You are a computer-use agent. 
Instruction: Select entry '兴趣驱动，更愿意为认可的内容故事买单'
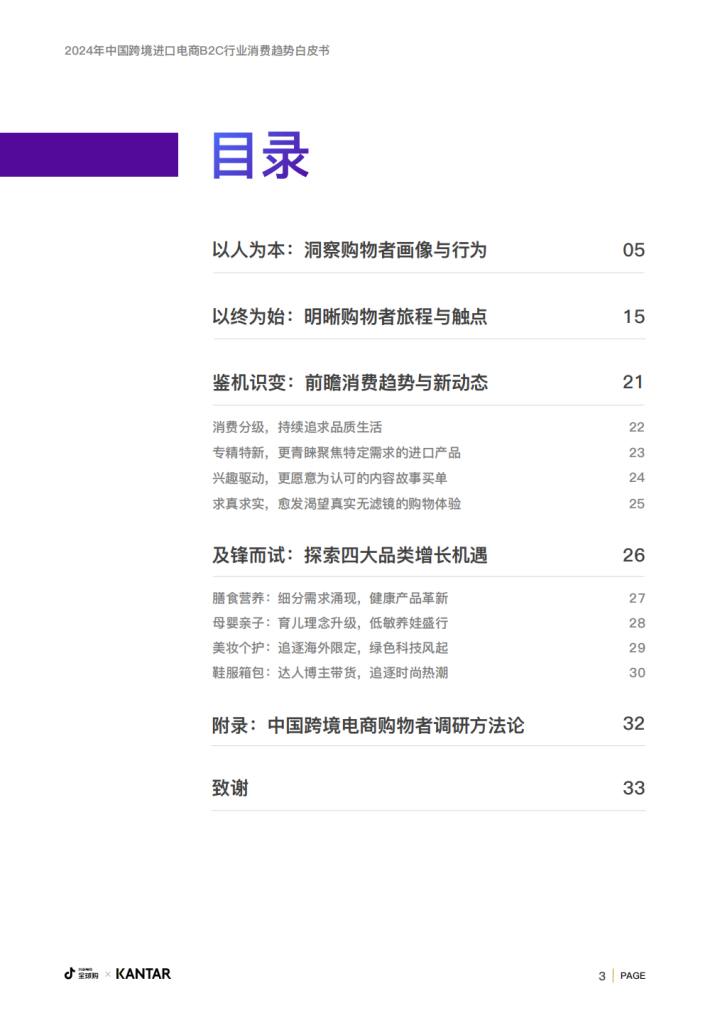(x=330, y=478)
